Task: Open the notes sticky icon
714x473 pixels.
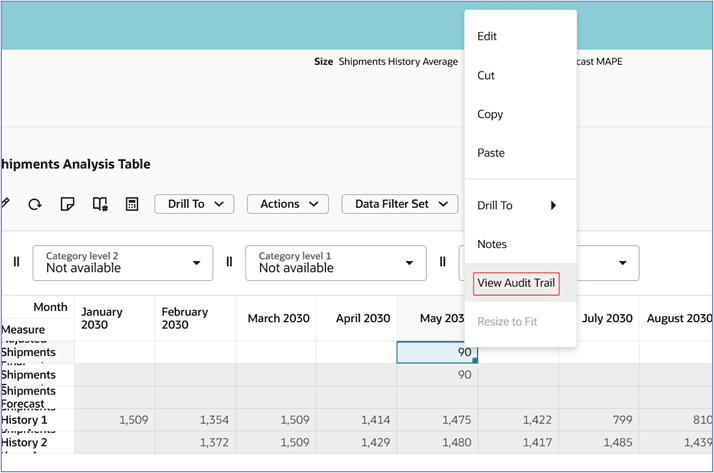Action: pyautogui.click(x=67, y=204)
